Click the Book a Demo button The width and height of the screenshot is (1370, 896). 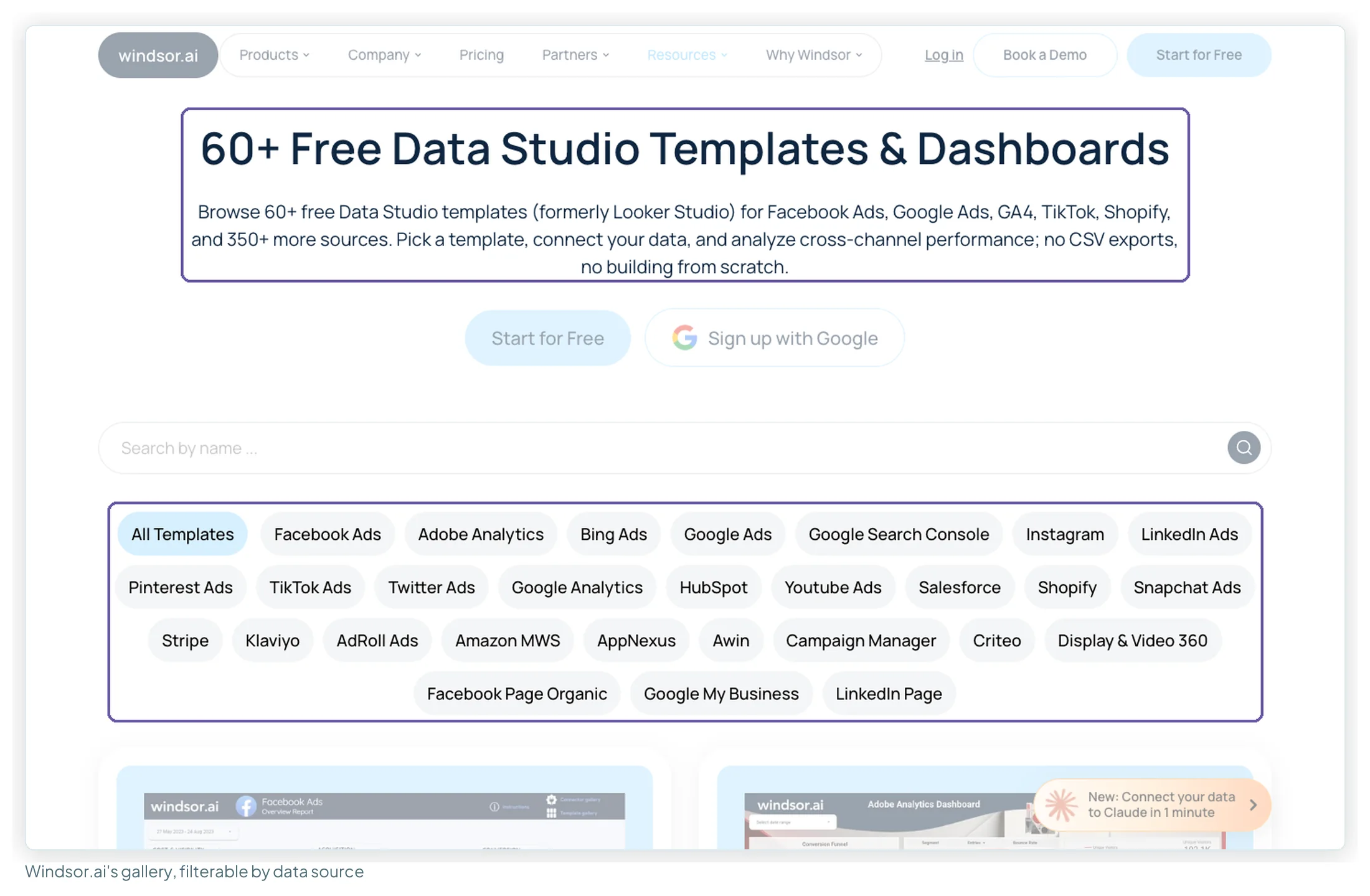pyautogui.click(x=1044, y=55)
